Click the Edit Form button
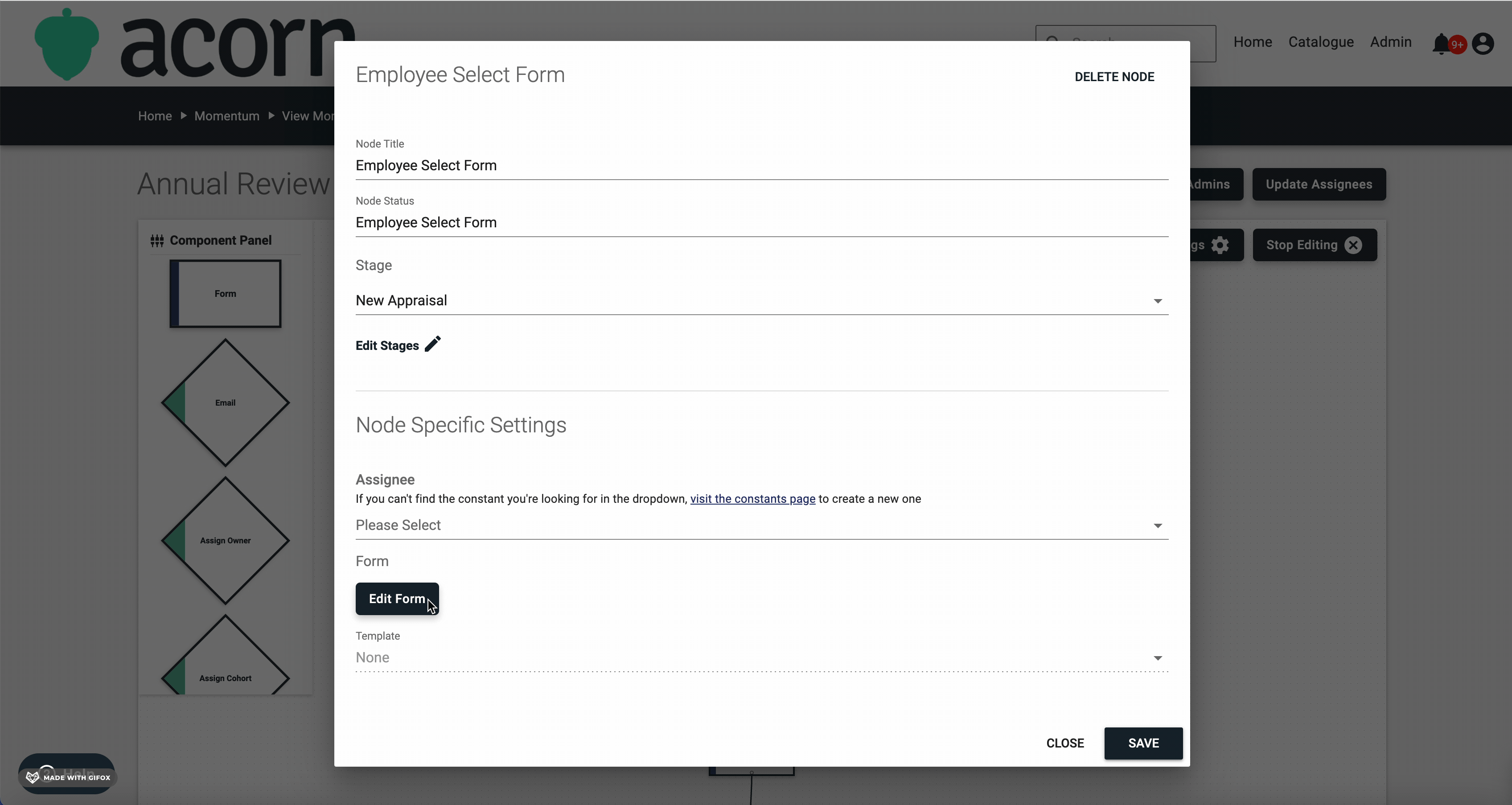The image size is (1512, 805). pos(397,599)
